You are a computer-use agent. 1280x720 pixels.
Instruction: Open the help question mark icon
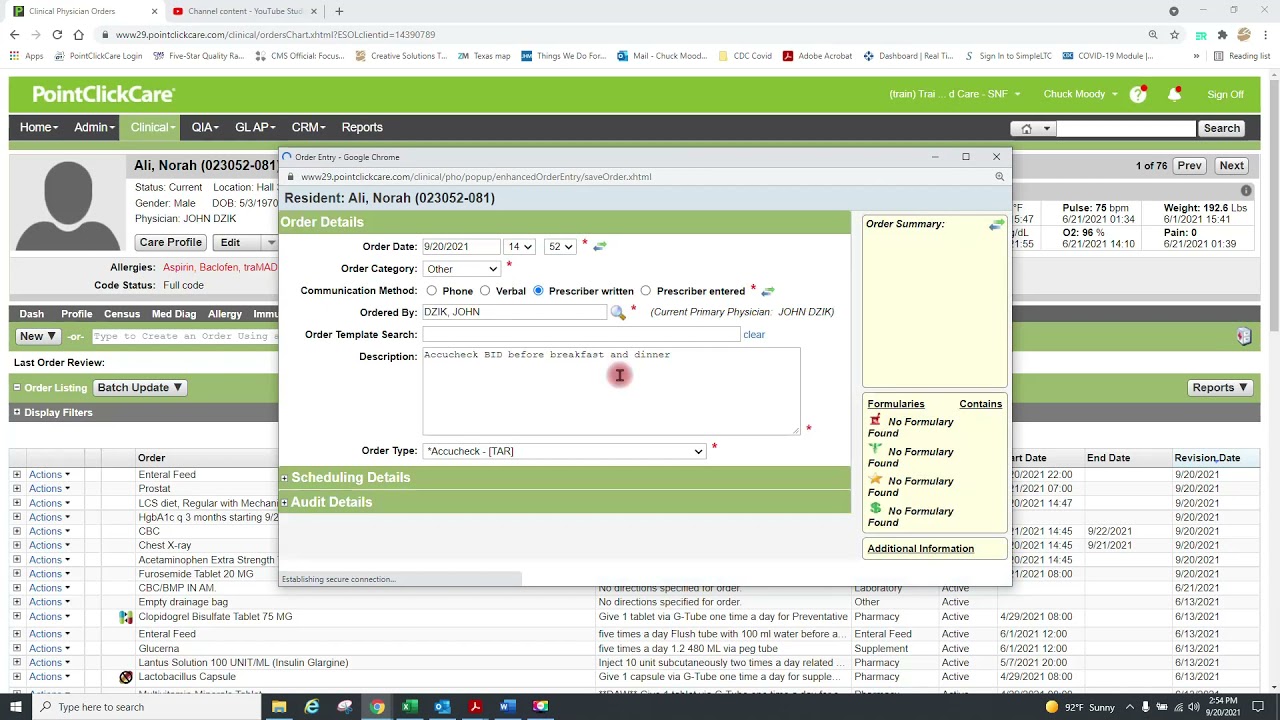pyautogui.click(x=1138, y=94)
